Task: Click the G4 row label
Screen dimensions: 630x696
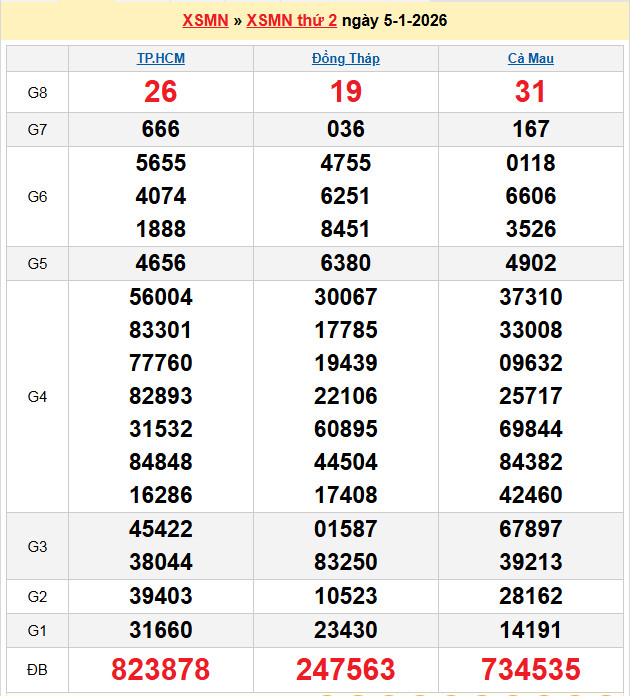Action: pyautogui.click(x=37, y=396)
